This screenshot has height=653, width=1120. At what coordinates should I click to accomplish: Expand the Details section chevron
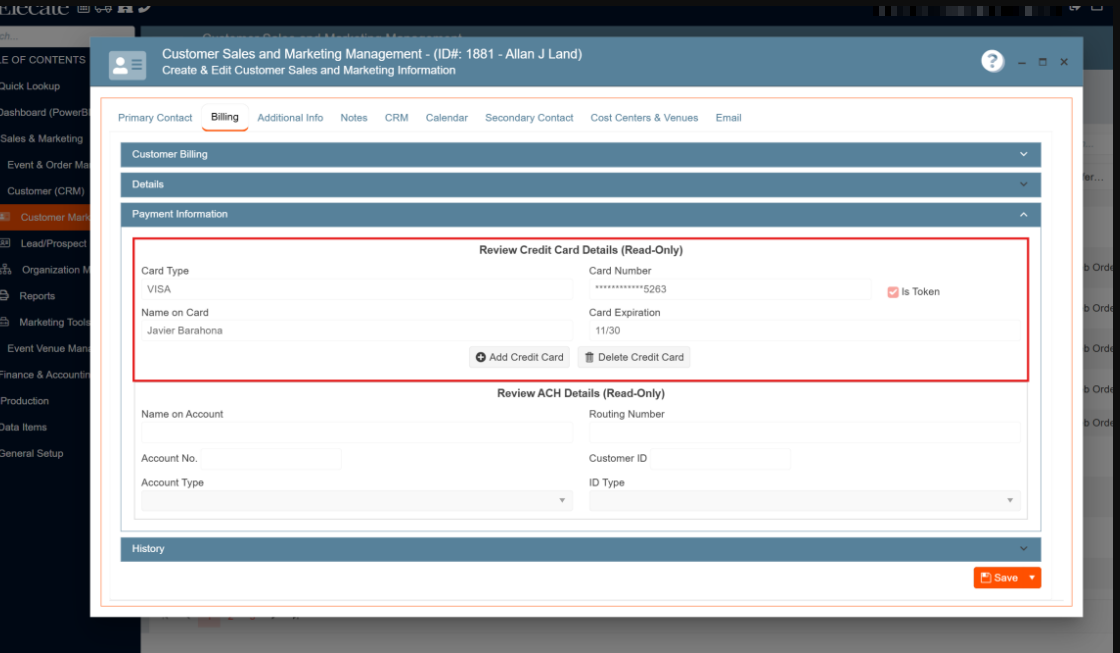pos(1023,184)
